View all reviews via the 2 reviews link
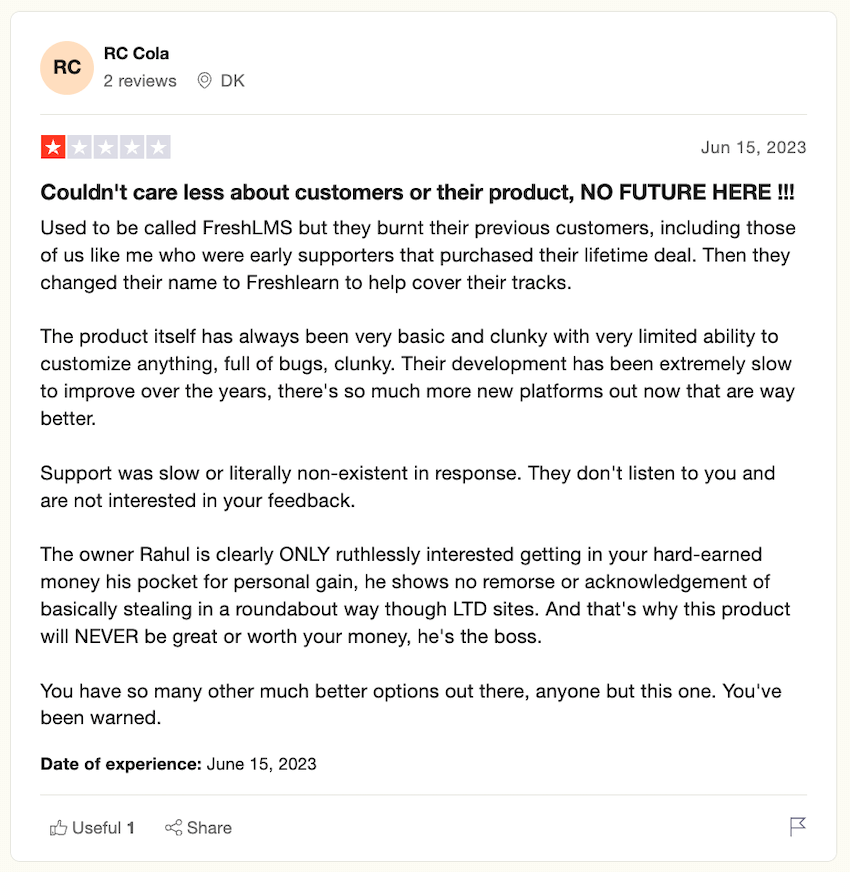 [x=139, y=81]
